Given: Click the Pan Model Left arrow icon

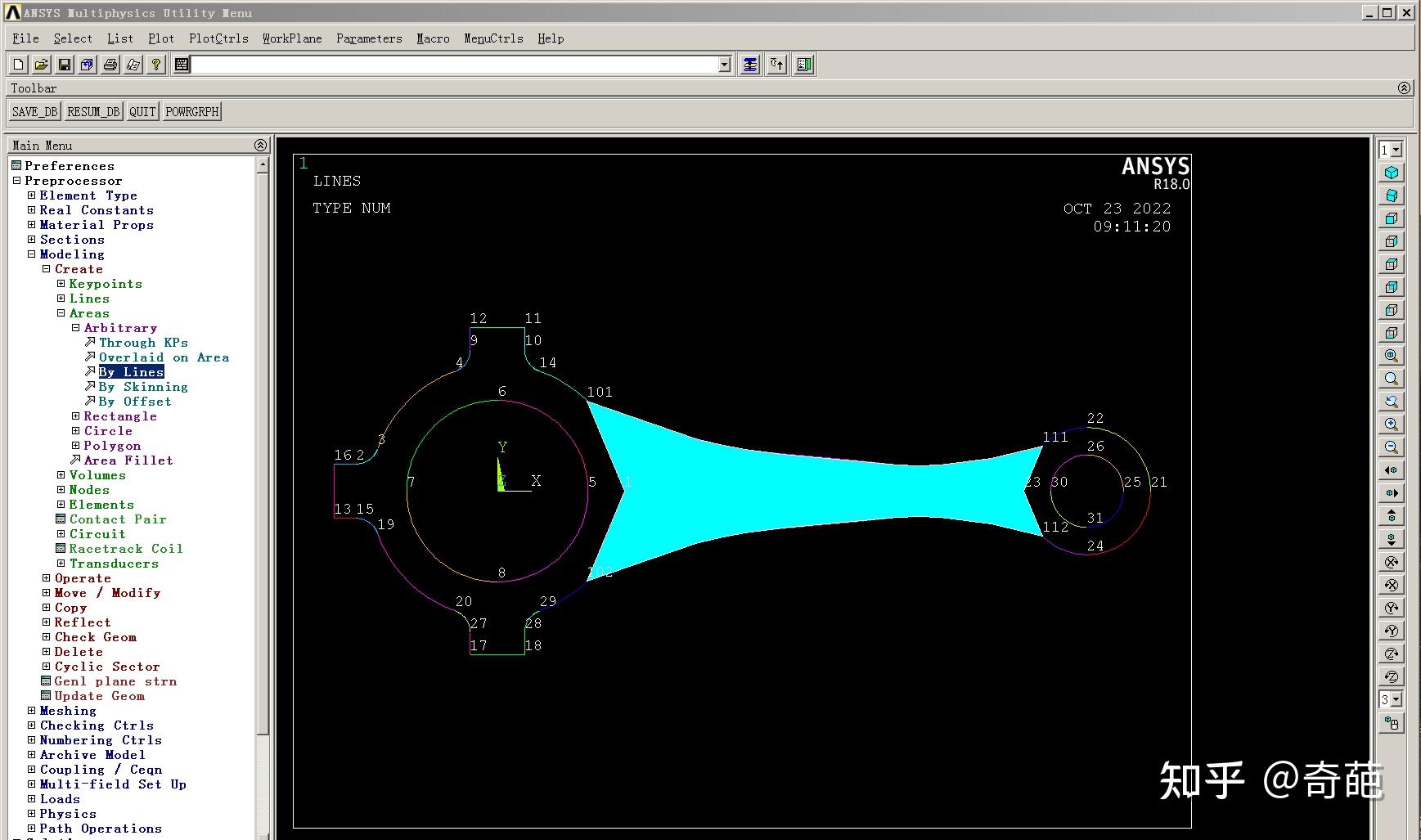Looking at the screenshot, I should pos(1391,470).
